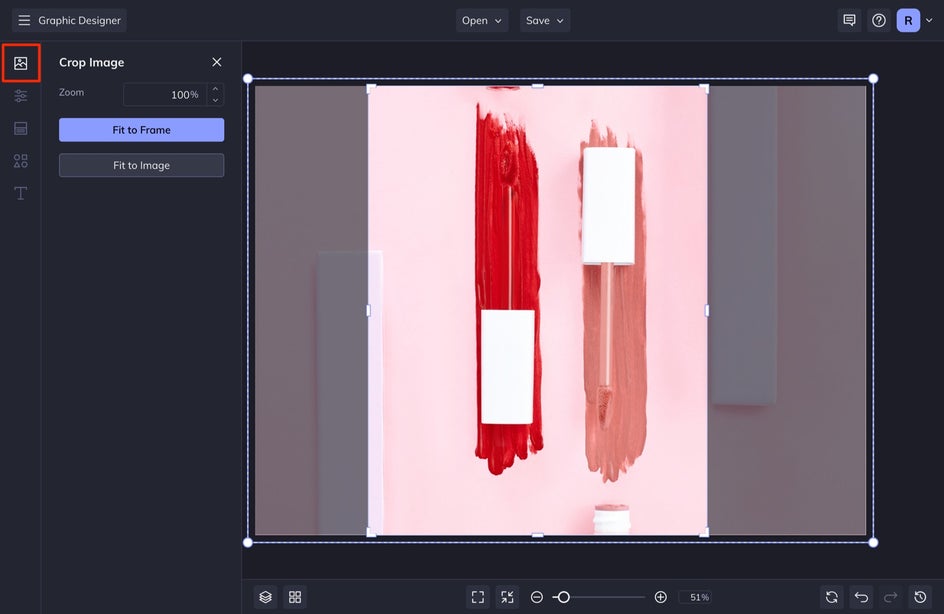This screenshot has height=614, width=944.
Task: Open the Edit adjustments sliders icon
Action: pos(21,96)
